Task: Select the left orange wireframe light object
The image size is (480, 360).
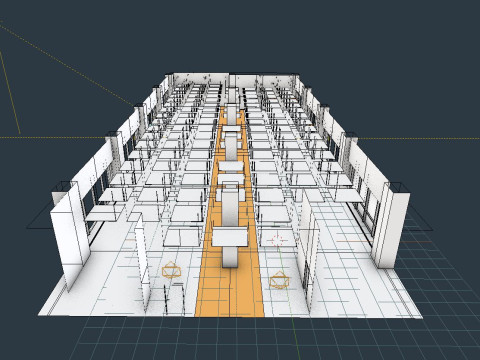Action: tap(171, 270)
